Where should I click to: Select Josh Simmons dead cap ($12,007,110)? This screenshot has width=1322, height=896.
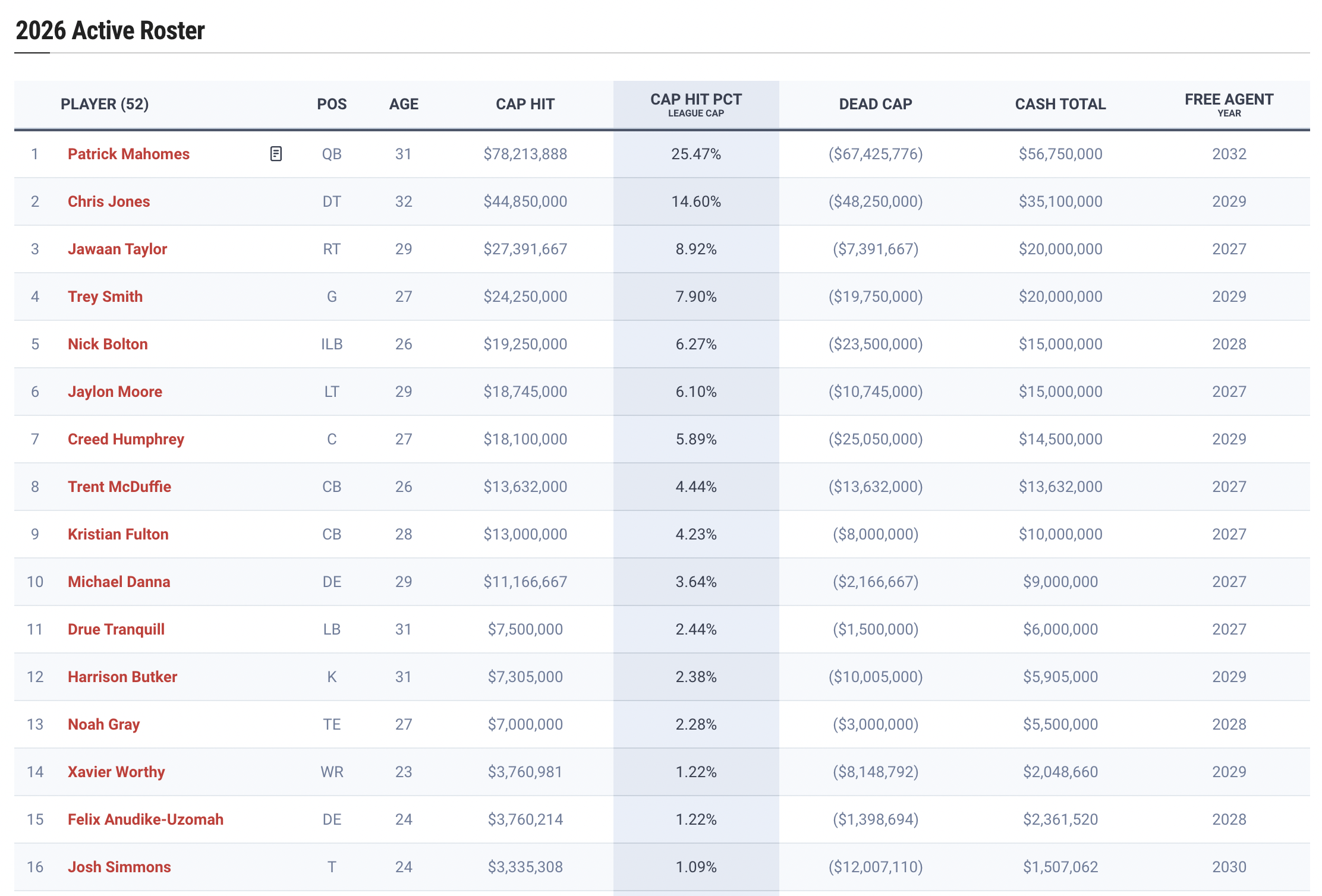876,867
